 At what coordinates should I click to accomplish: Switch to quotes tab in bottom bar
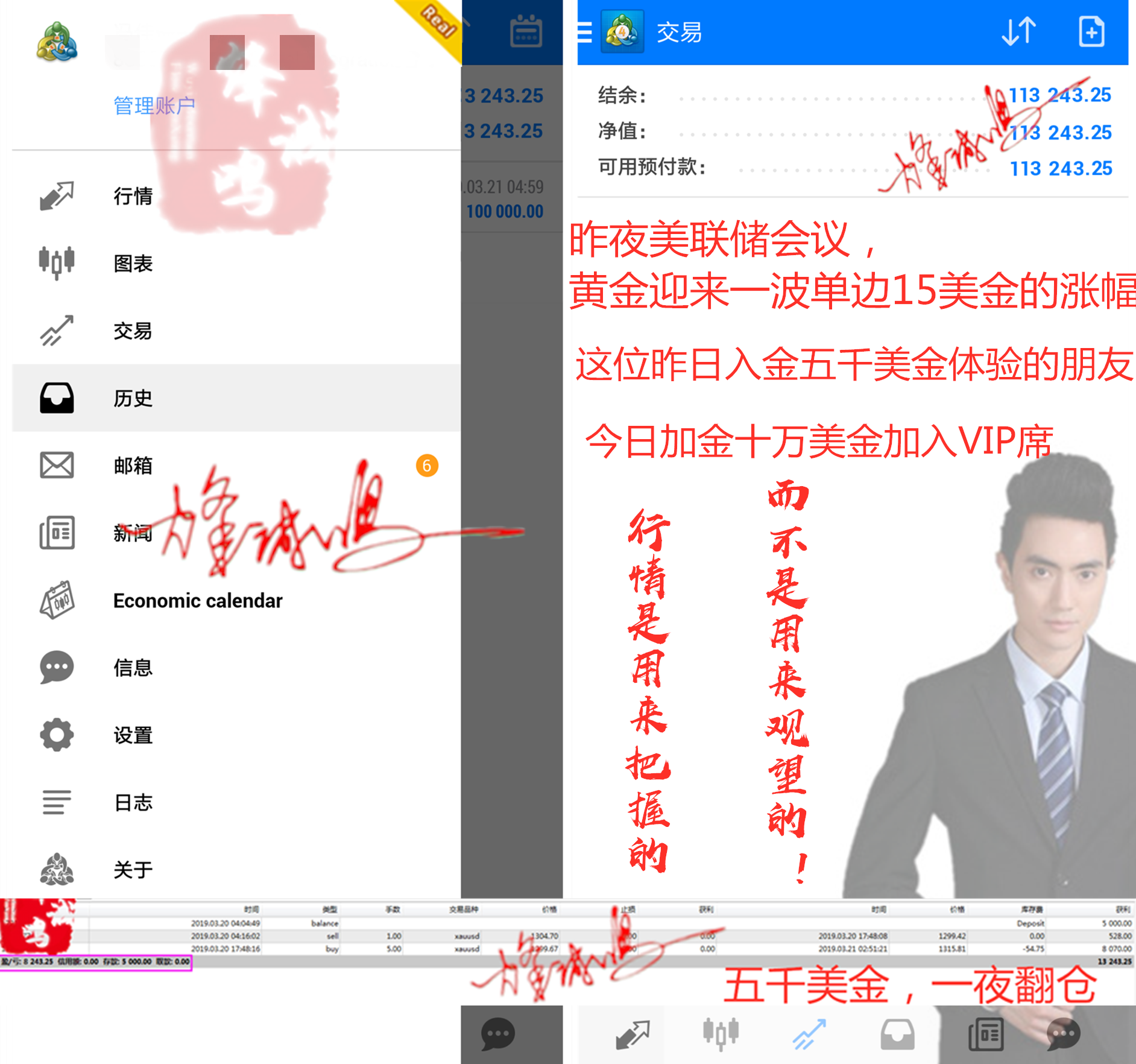click(633, 1034)
